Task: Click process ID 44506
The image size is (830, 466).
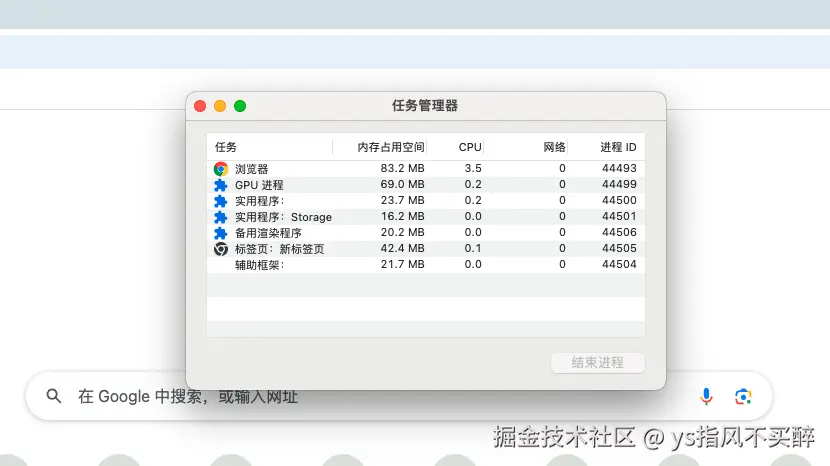Action: click(x=619, y=232)
